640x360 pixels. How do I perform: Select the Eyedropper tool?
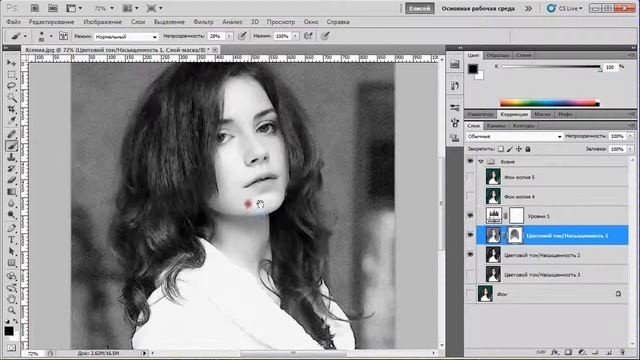[11, 121]
